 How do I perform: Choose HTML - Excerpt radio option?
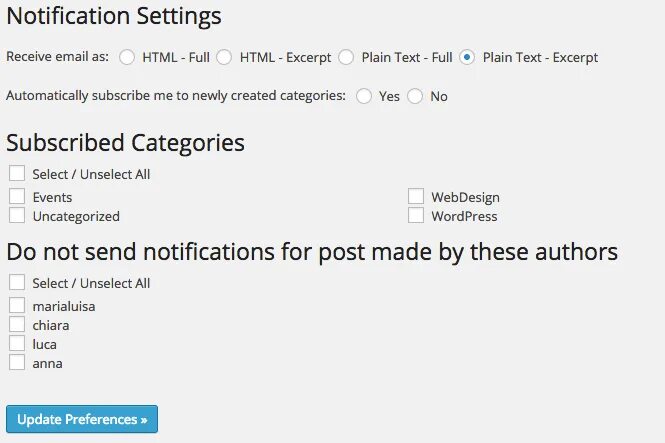[225, 57]
